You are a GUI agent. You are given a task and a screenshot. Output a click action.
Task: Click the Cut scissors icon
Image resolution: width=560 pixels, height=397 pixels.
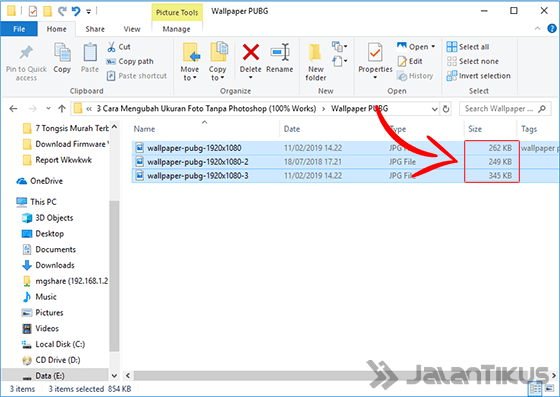111,47
